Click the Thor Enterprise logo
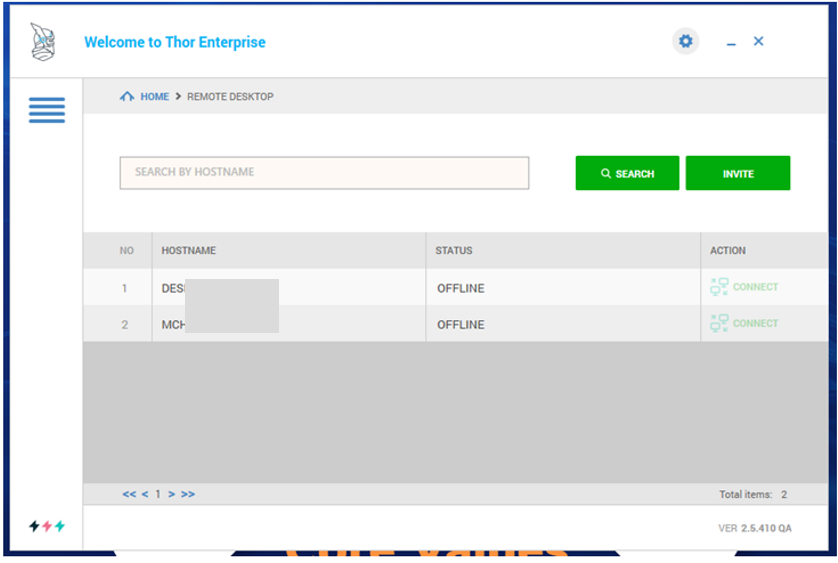 click(x=42, y=42)
